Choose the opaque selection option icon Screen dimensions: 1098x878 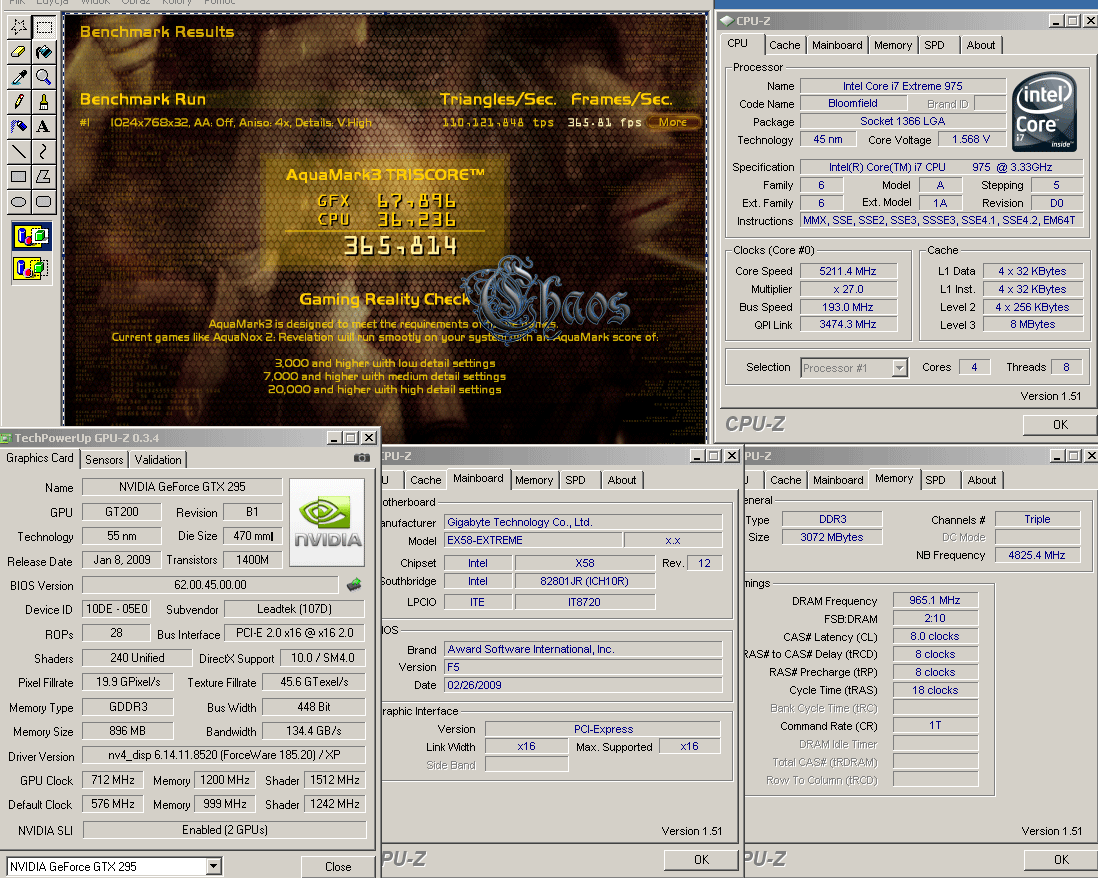tap(32, 237)
